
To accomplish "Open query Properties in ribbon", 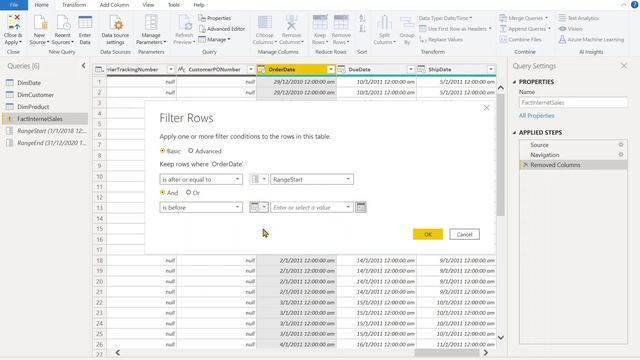I will tap(215, 18).
